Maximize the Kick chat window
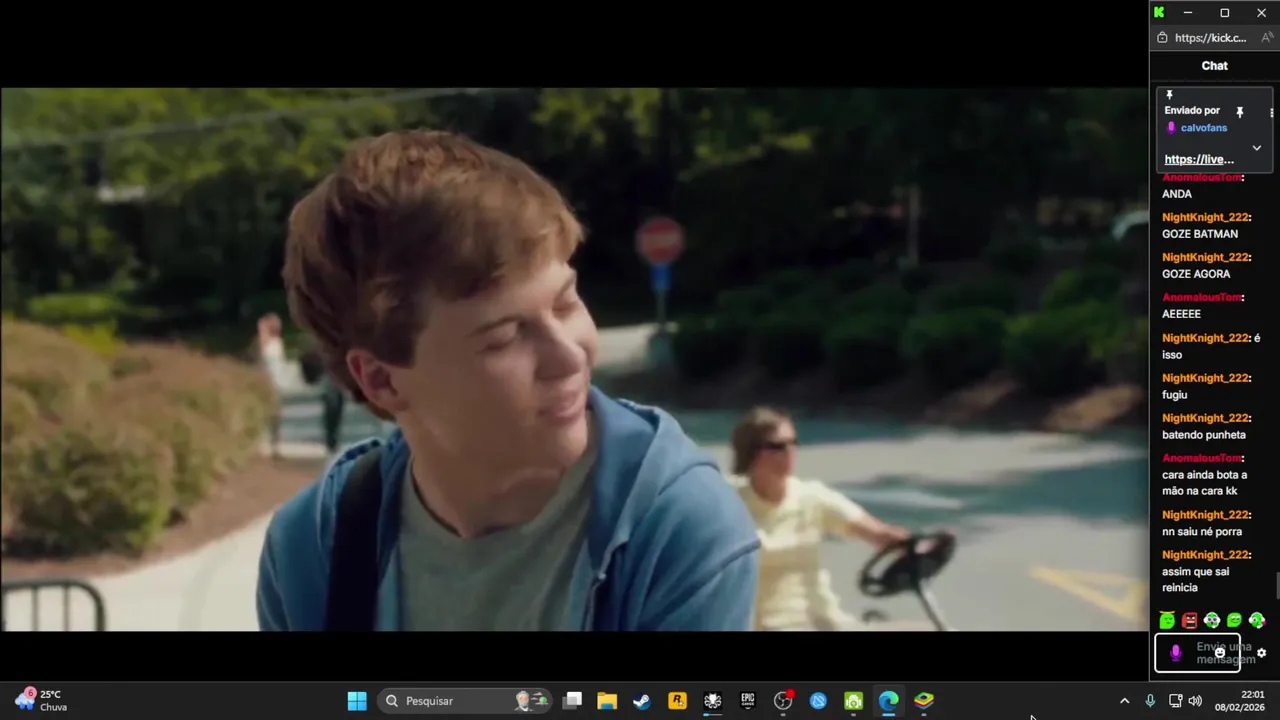Screen dimensions: 1280x720 point(1225,13)
